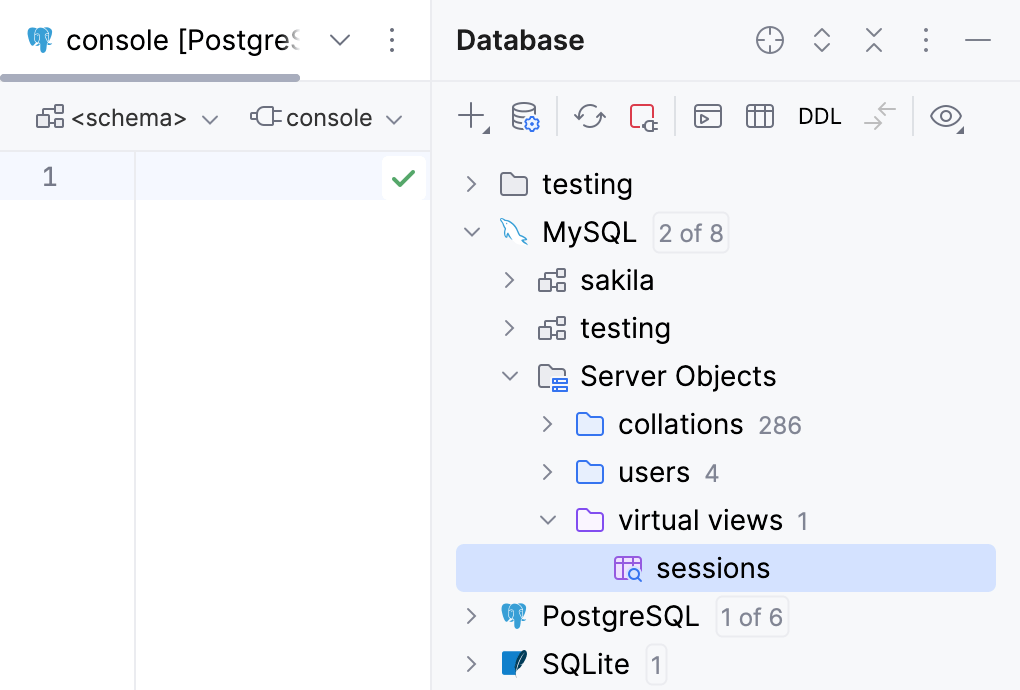Select the sessions virtual view
This screenshot has height=690, width=1020.
click(713, 567)
